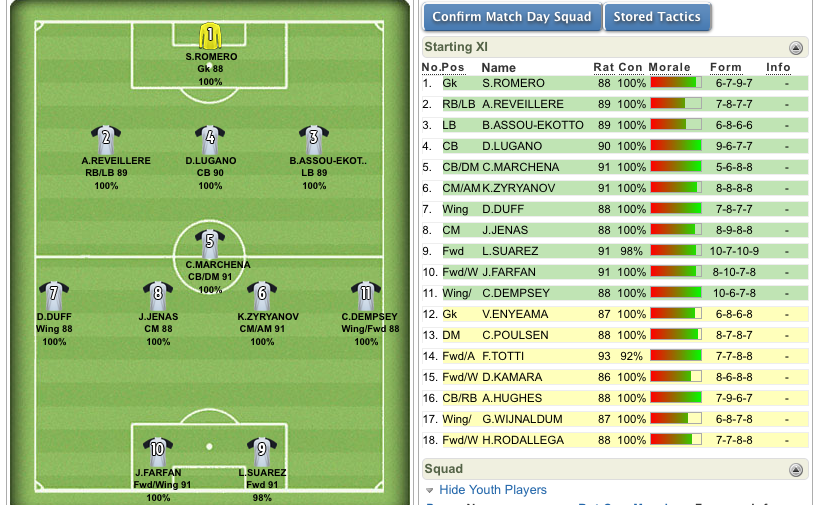The image size is (816, 505).
Task: Click B.ASSOU-EKOTTO's number 3 shirt icon
Action: pos(314,140)
